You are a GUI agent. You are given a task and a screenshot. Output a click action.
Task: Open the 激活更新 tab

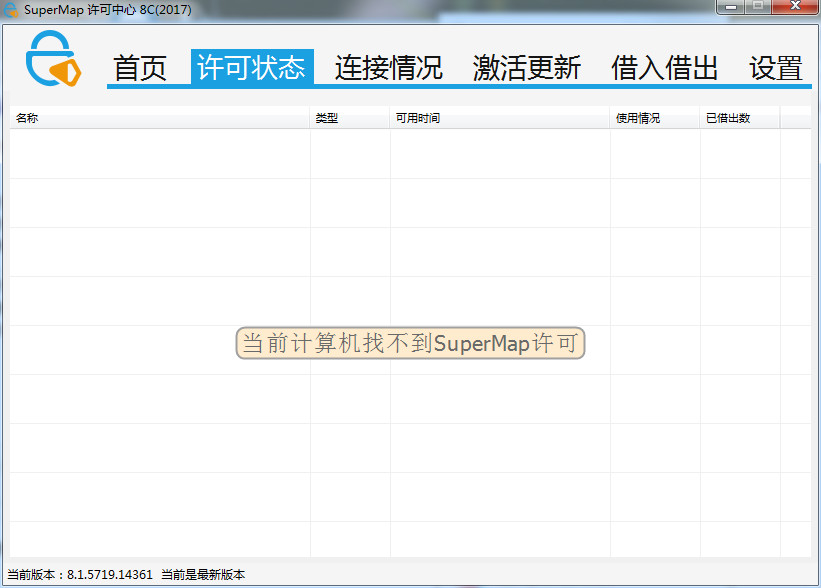click(x=527, y=68)
